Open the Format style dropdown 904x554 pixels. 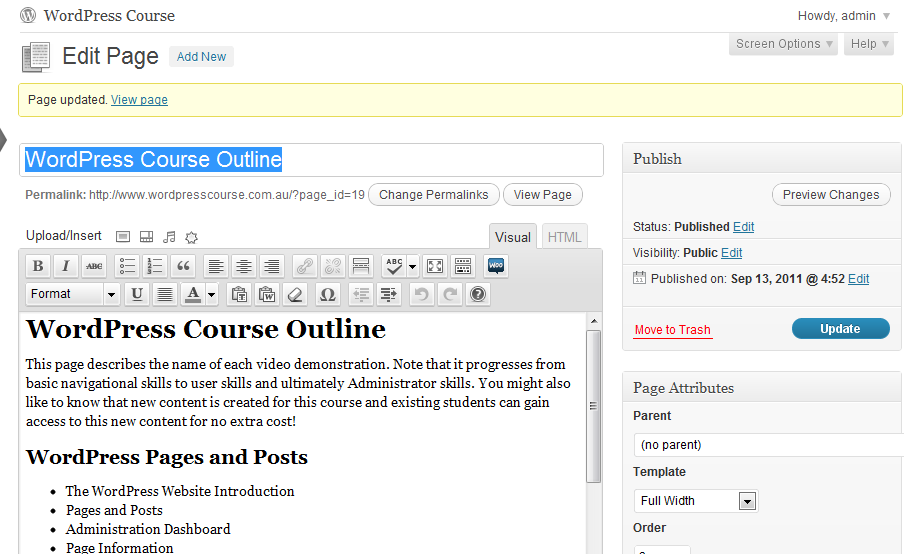[73, 294]
